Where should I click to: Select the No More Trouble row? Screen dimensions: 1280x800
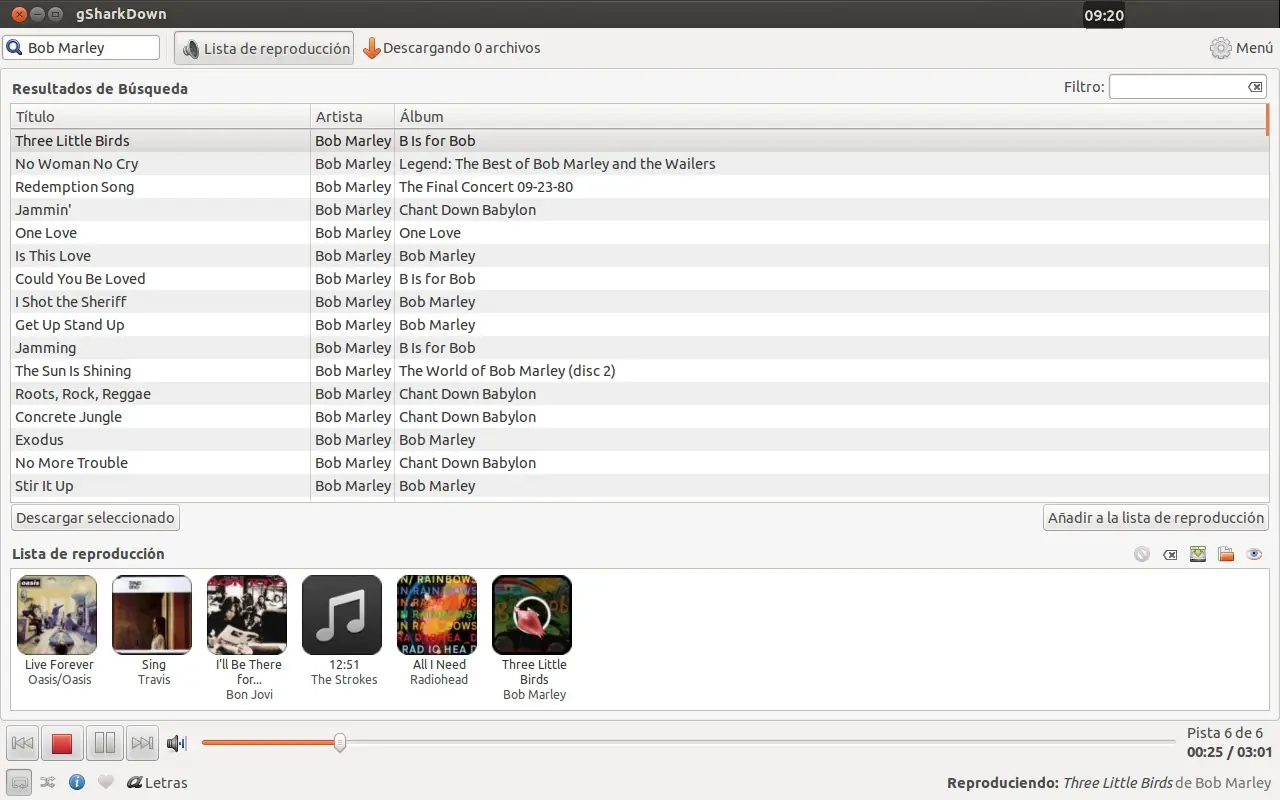[639, 463]
